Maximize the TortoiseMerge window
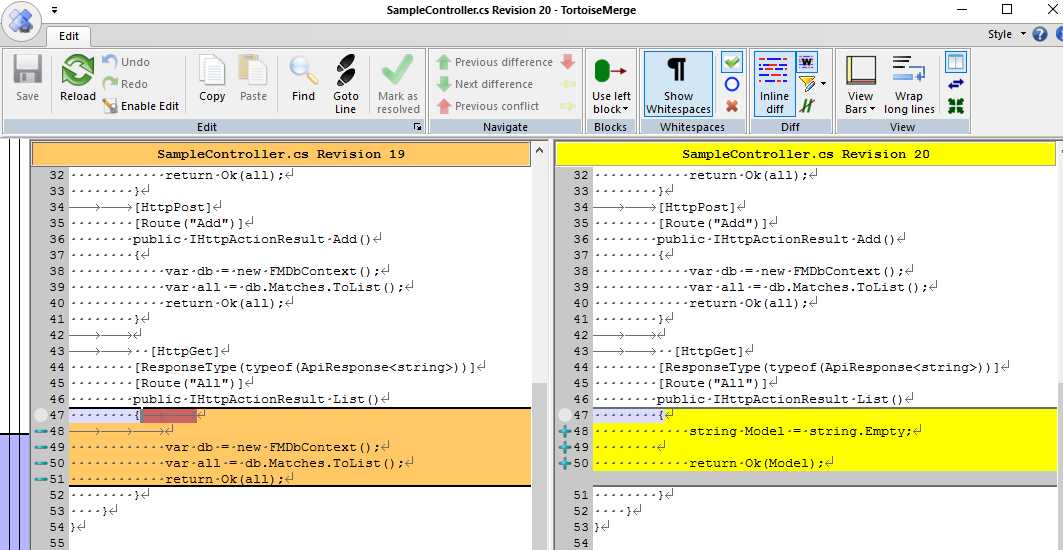 click(1007, 9)
